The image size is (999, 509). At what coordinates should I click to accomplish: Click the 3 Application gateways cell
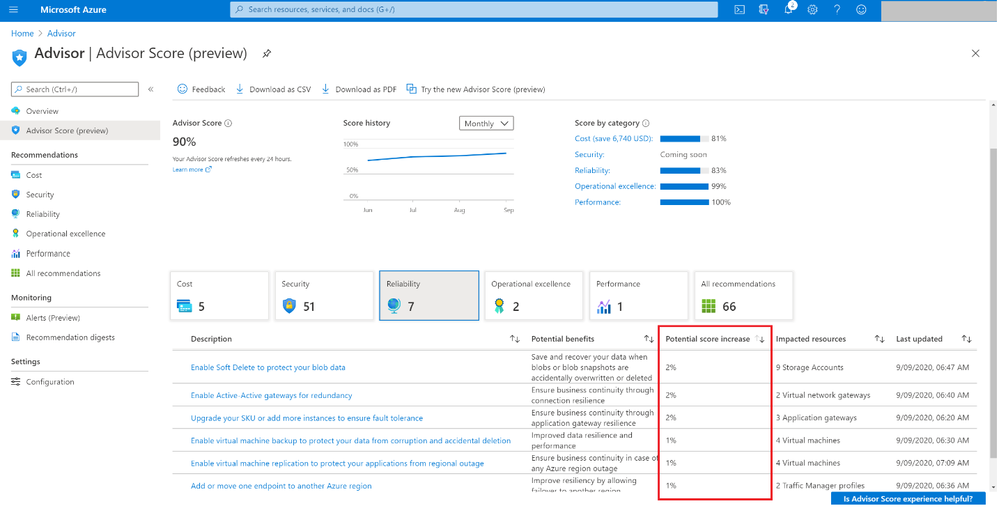[816, 419]
